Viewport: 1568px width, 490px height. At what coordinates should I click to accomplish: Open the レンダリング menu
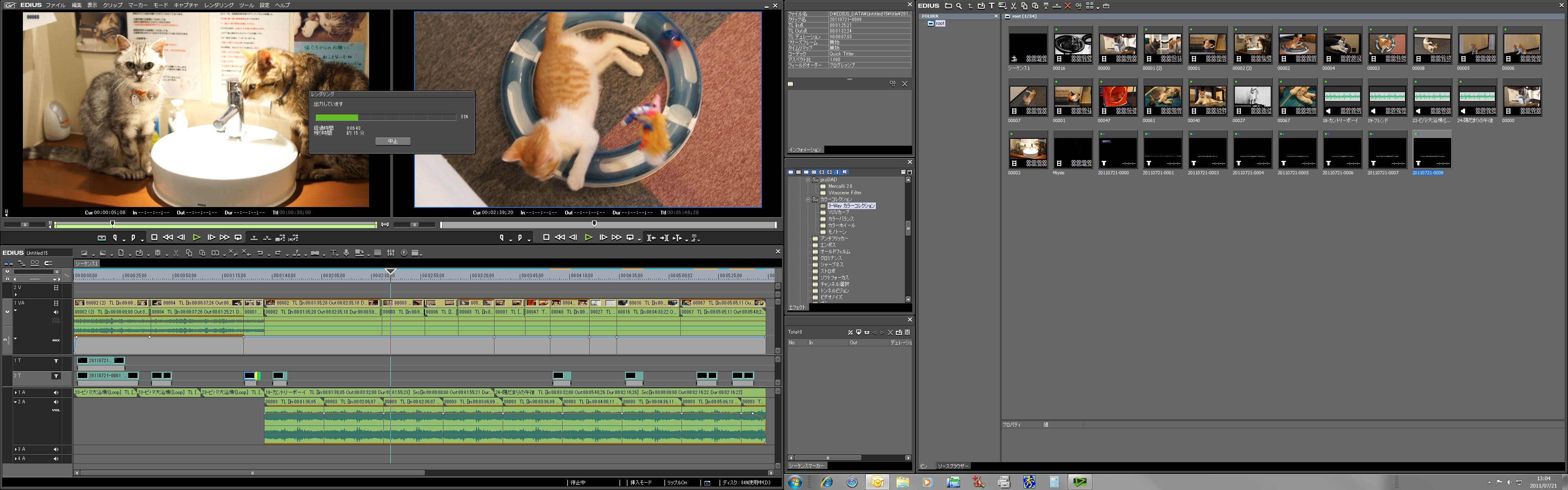point(218,5)
